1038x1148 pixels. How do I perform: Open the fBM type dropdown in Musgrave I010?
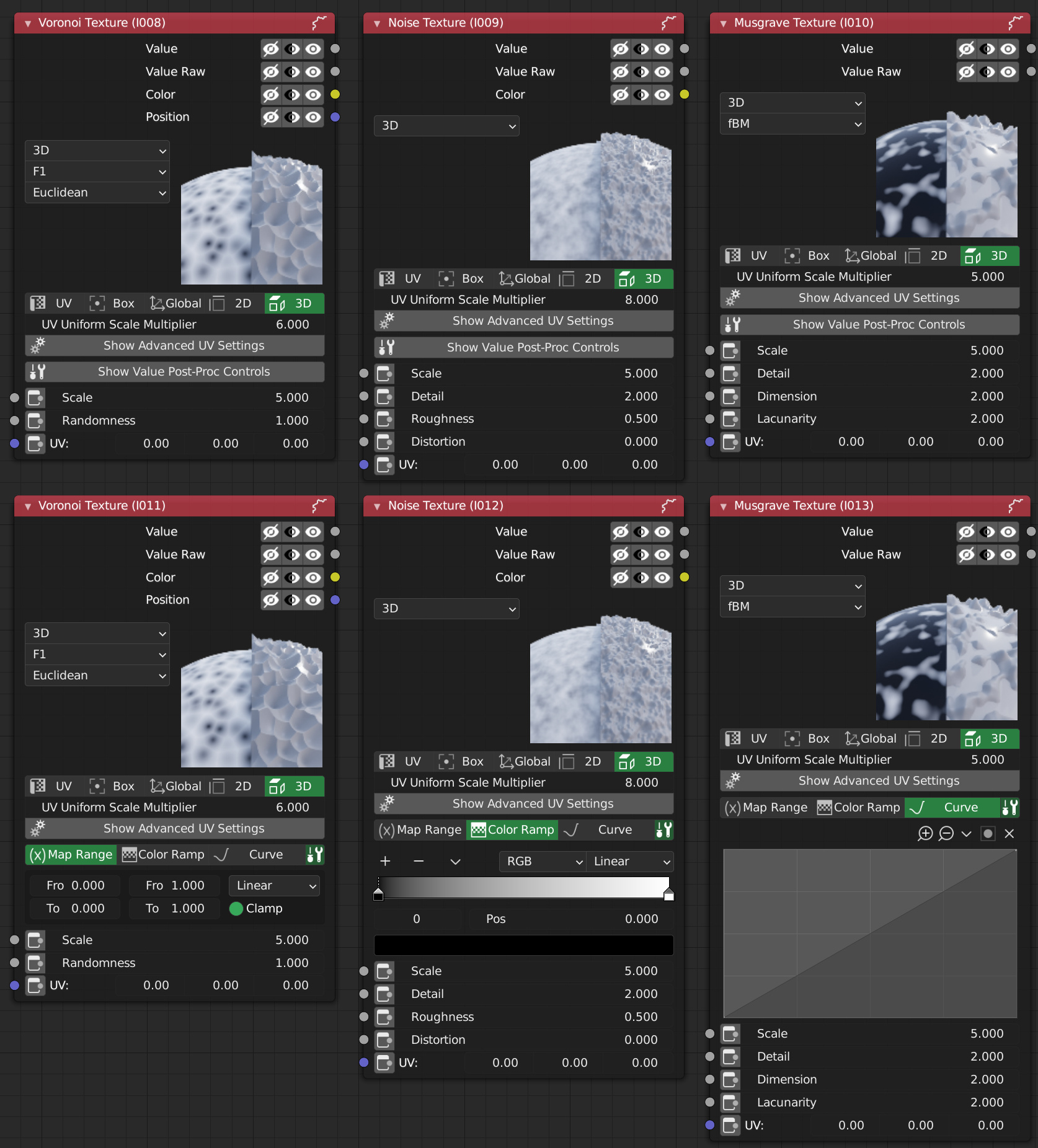point(792,124)
